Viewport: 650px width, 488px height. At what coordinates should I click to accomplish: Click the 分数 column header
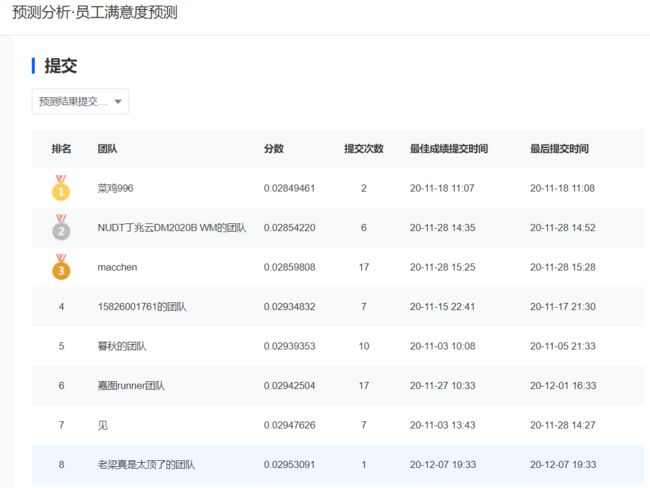click(x=274, y=148)
